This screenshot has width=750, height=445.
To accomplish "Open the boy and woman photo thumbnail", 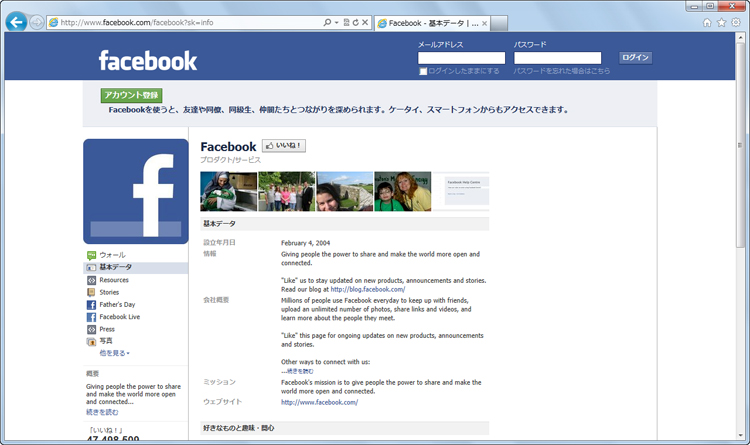I will (402, 191).
